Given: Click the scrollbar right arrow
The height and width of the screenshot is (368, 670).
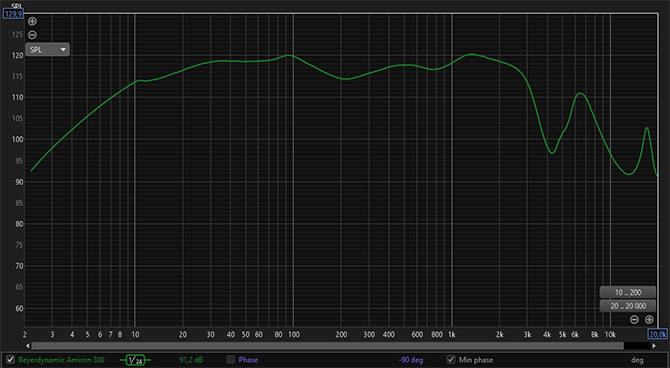Looking at the screenshot, I should (x=654, y=345).
